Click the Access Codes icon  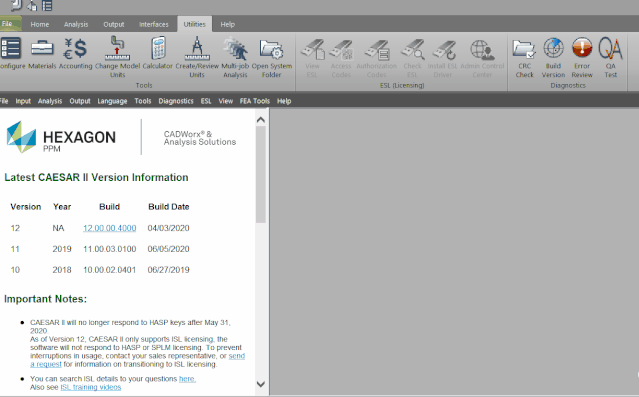tap(341, 58)
